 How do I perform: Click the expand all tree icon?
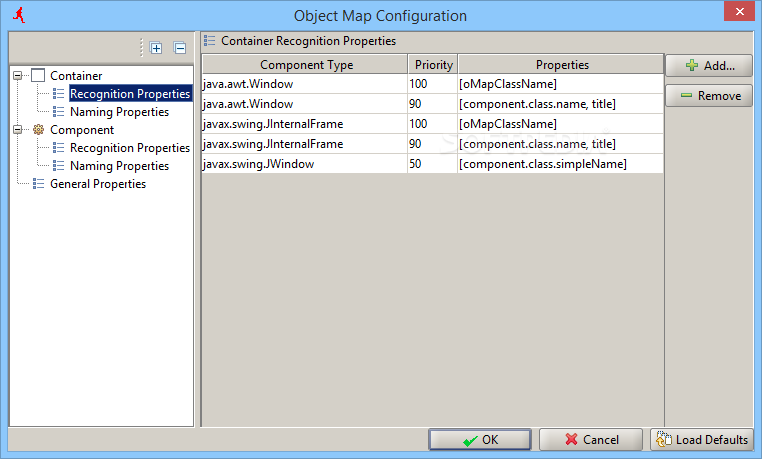click(x=156, y=48)
